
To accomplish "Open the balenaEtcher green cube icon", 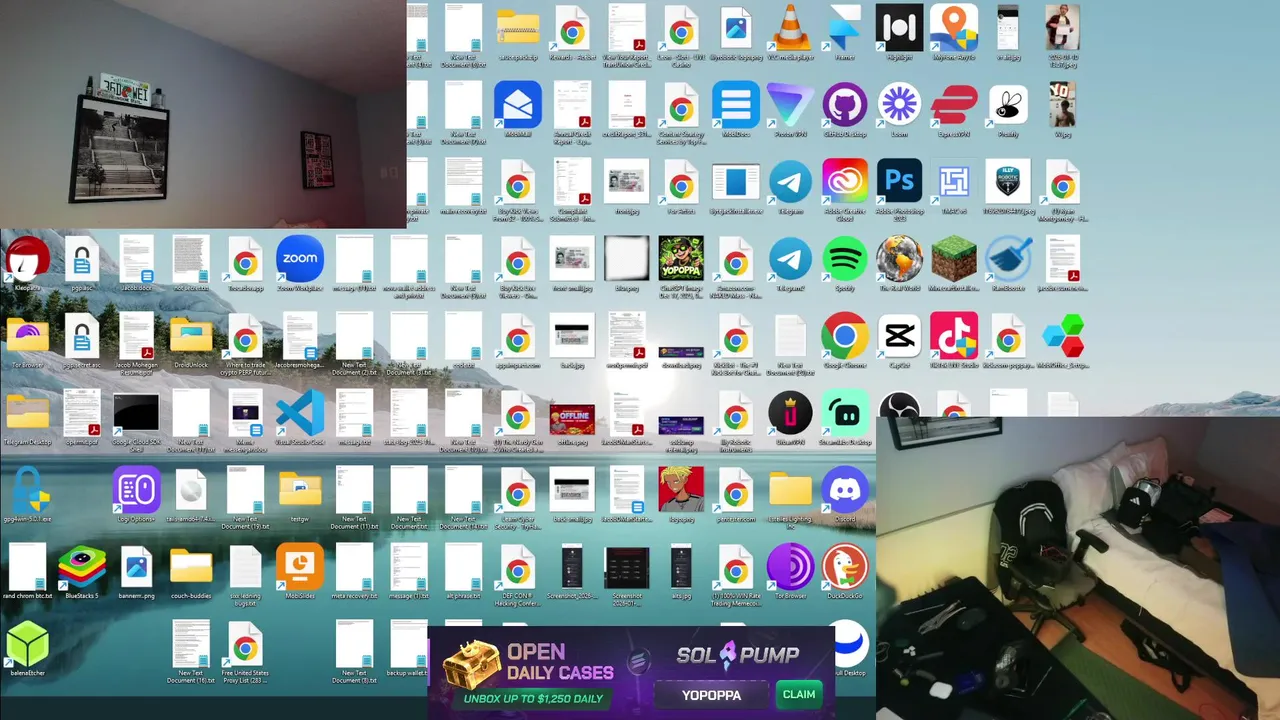I will (27, 644).
